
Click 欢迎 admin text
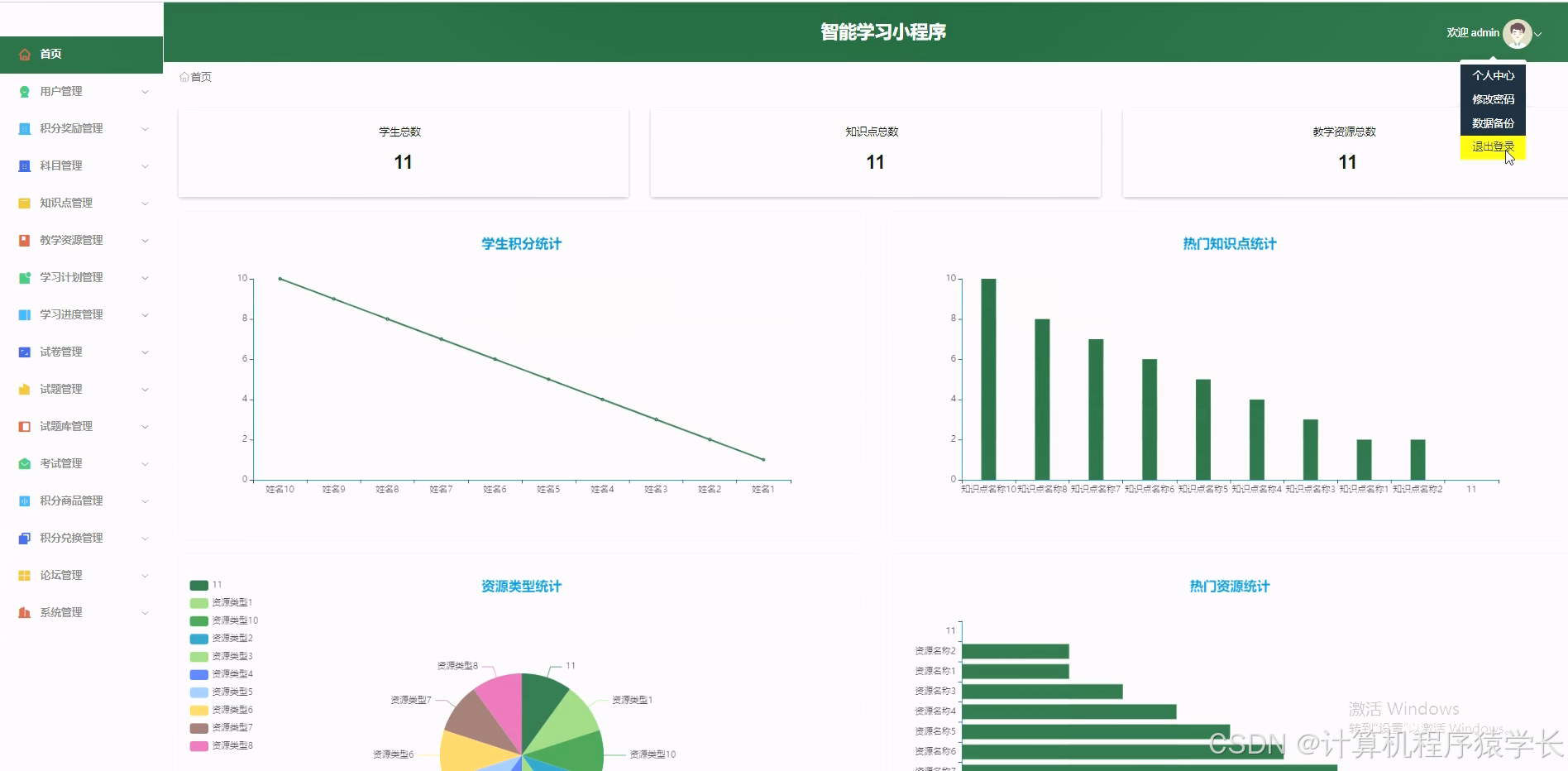point(1473,33)
